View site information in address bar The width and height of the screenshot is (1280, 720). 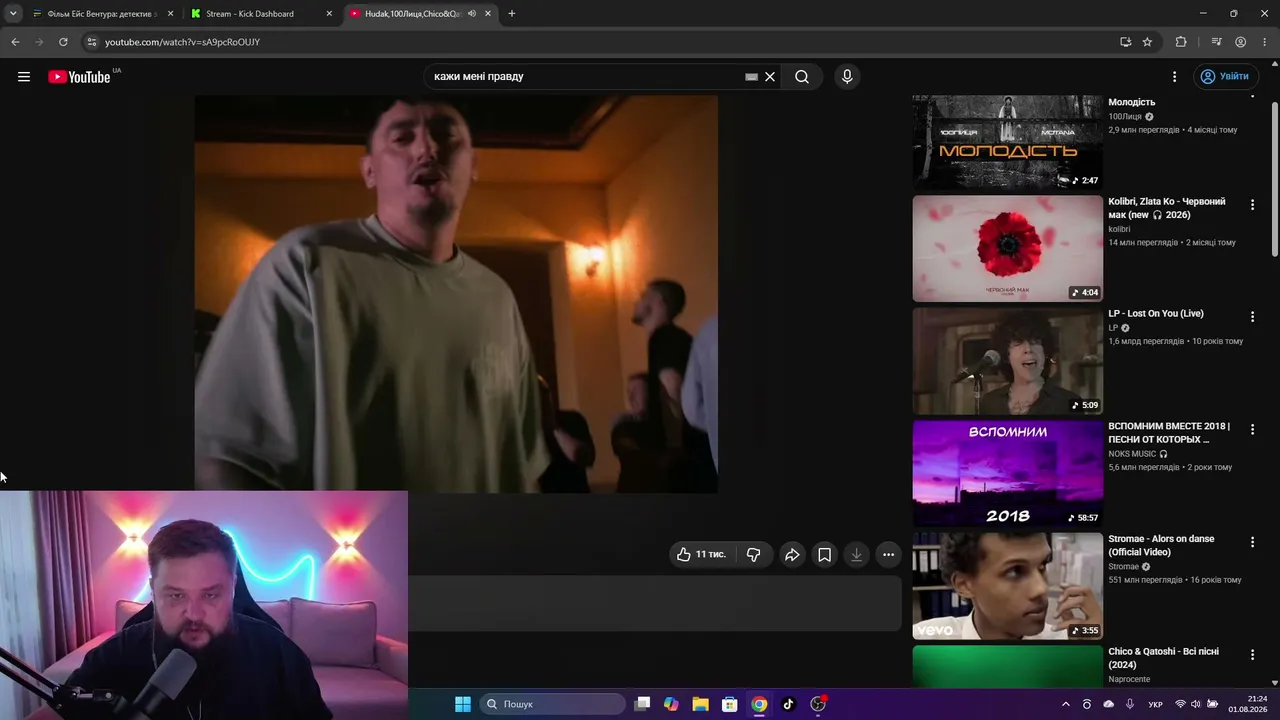[91, 42]
